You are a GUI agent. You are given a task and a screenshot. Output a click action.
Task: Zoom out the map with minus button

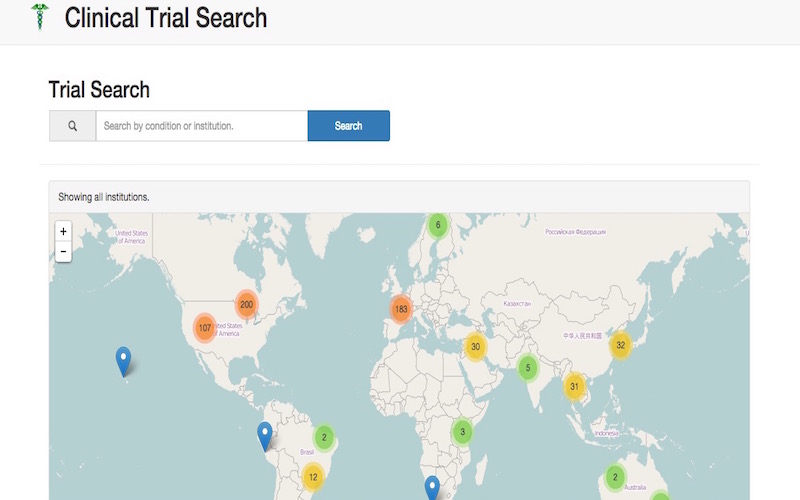coord(63,252)
